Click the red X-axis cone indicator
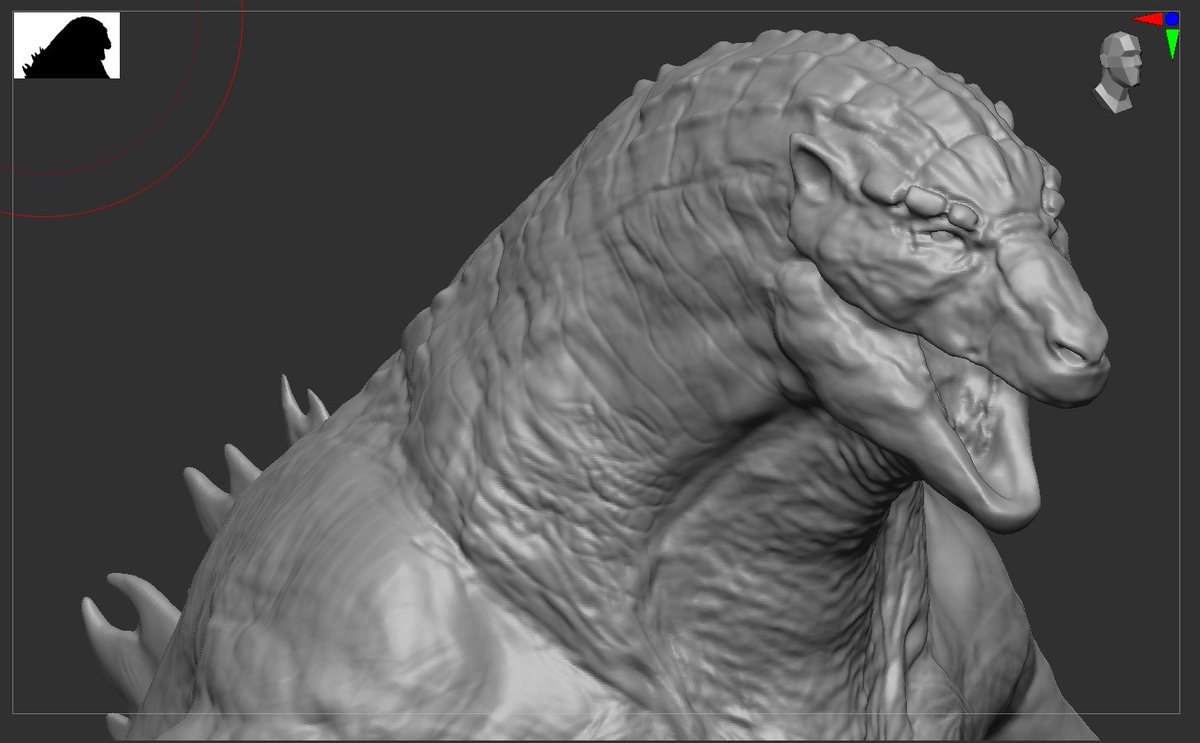This screenshot has width=1200, height=743. (1148, 19)
